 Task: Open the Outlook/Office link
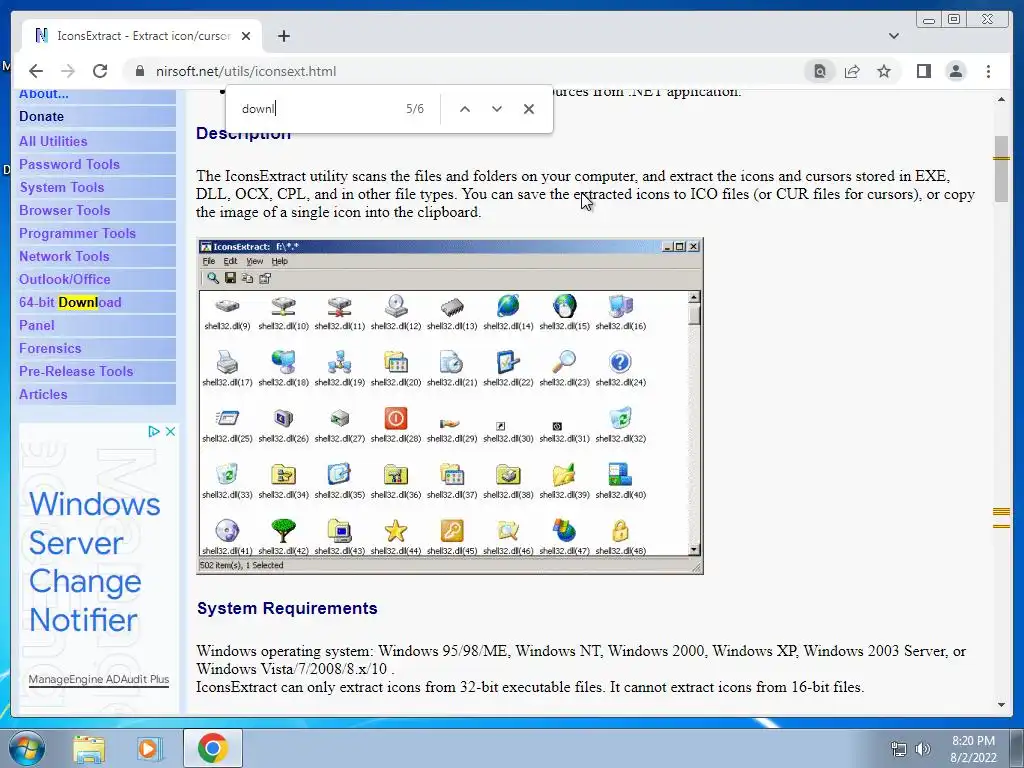click(x=65, y=279)
